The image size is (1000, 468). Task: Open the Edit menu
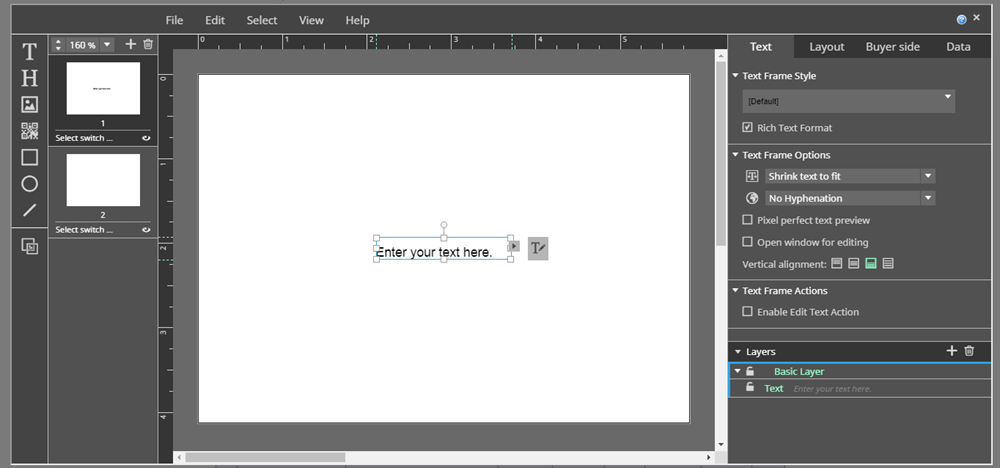click(x=215, y=20)
